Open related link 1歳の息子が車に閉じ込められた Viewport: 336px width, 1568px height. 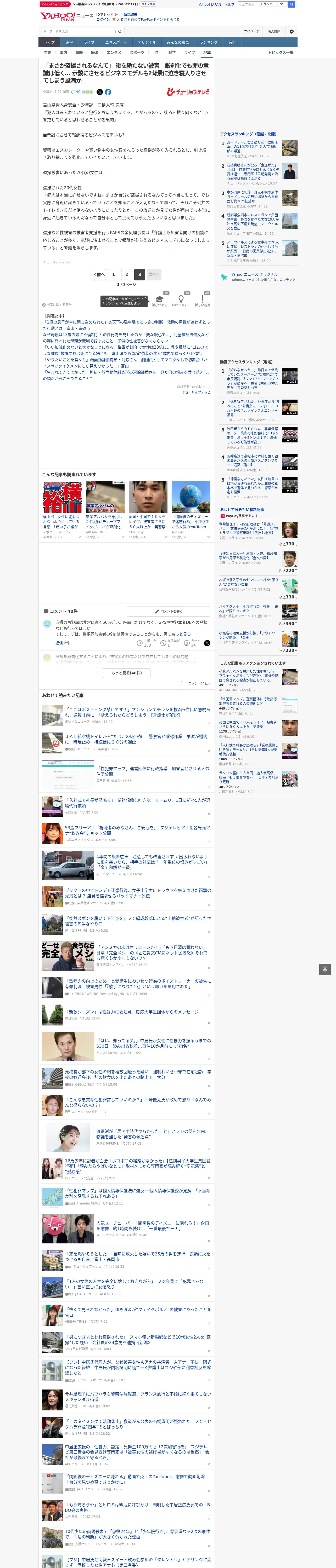[x=126, y=325]
